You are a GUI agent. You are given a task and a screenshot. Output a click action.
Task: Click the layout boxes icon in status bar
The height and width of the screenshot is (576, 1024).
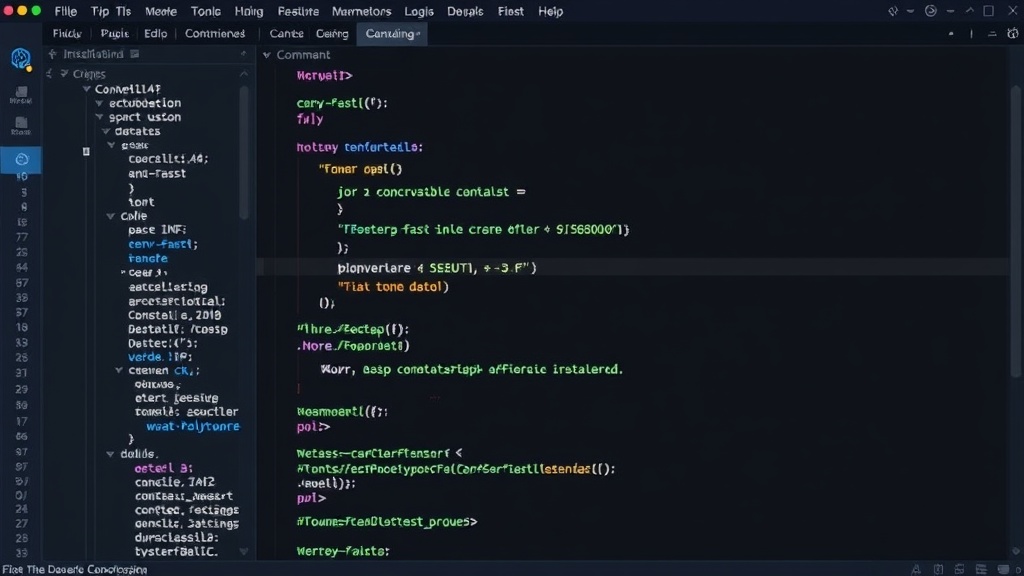(959, 570)
